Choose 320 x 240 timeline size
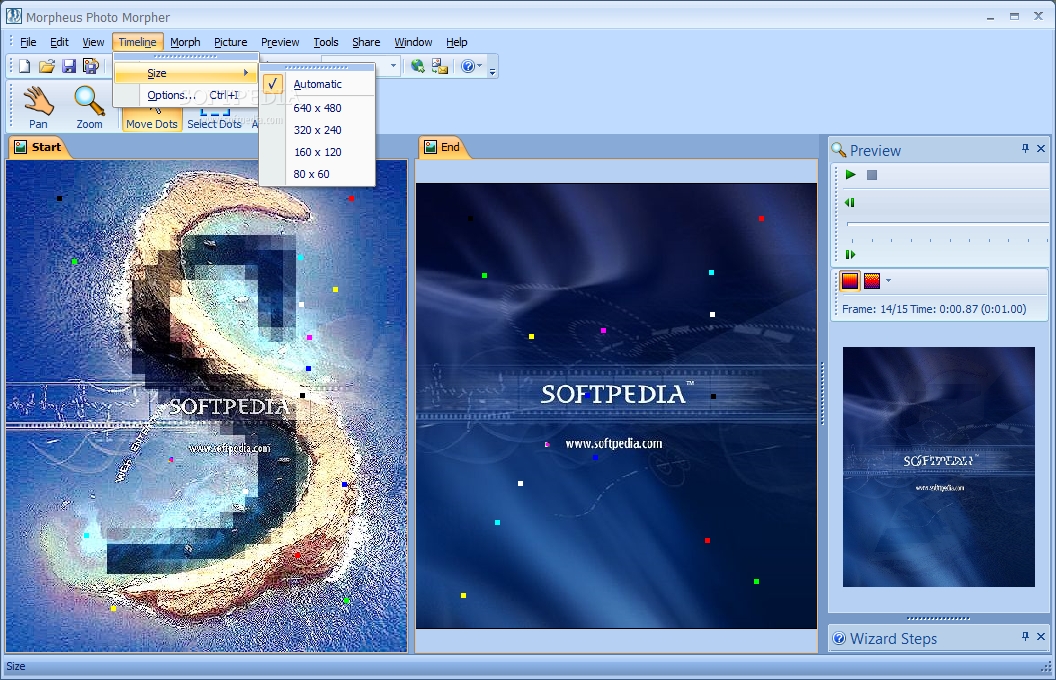Screen dimensions: 1056x680 pyautogui.click(x=317, y=130)
